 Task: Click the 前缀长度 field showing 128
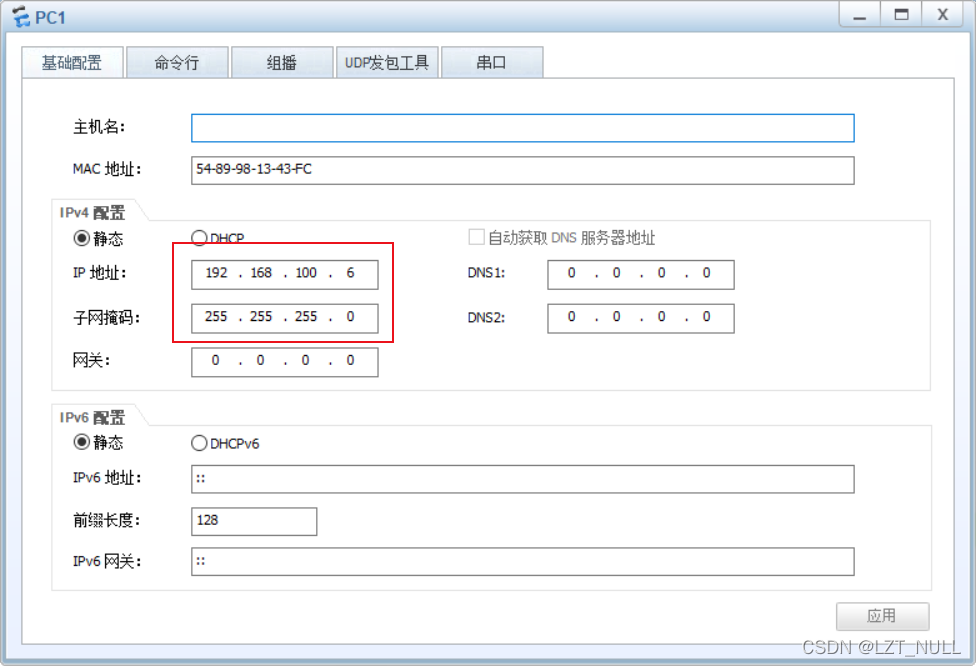click(254, 521)
